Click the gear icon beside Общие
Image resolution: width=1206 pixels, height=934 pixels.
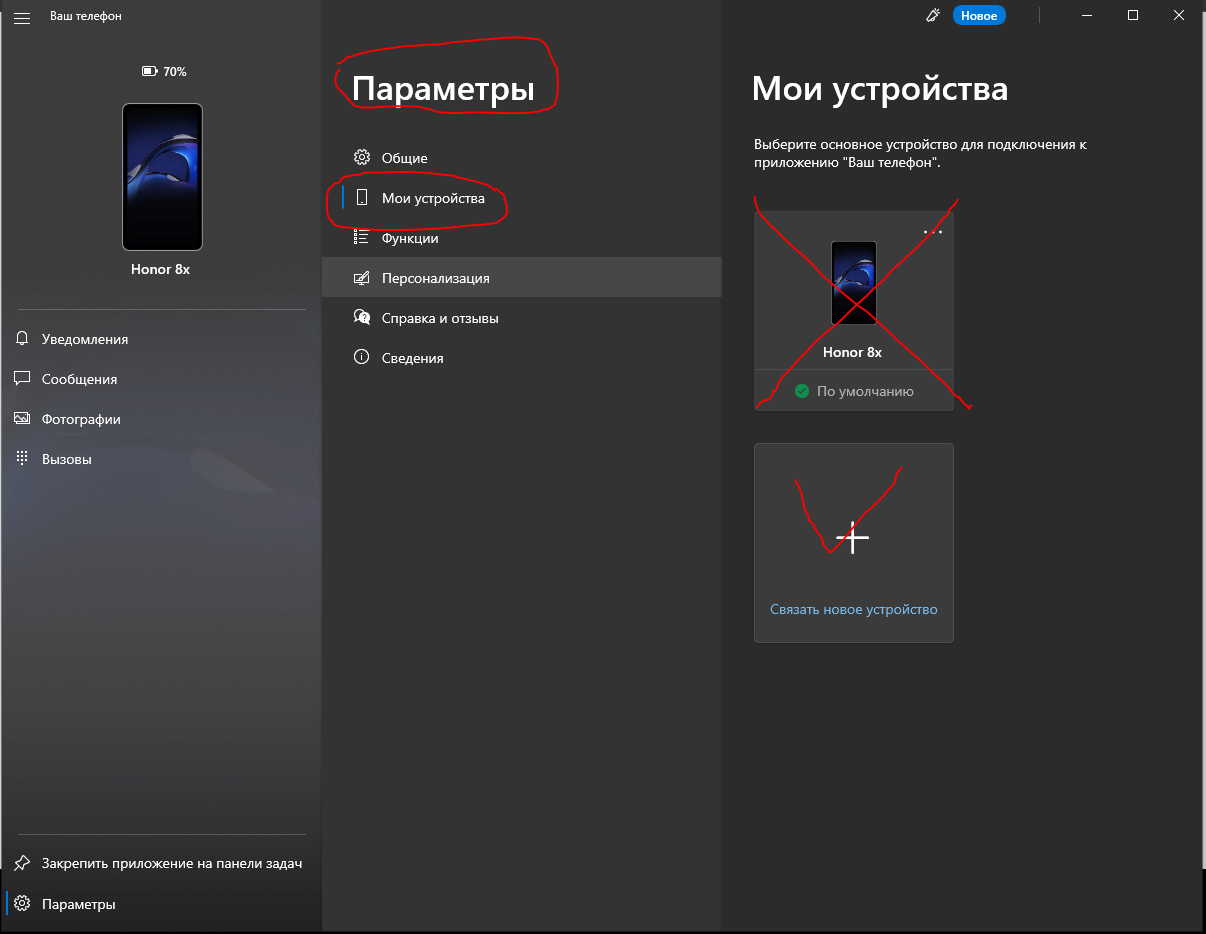click(x=362, y=158)
